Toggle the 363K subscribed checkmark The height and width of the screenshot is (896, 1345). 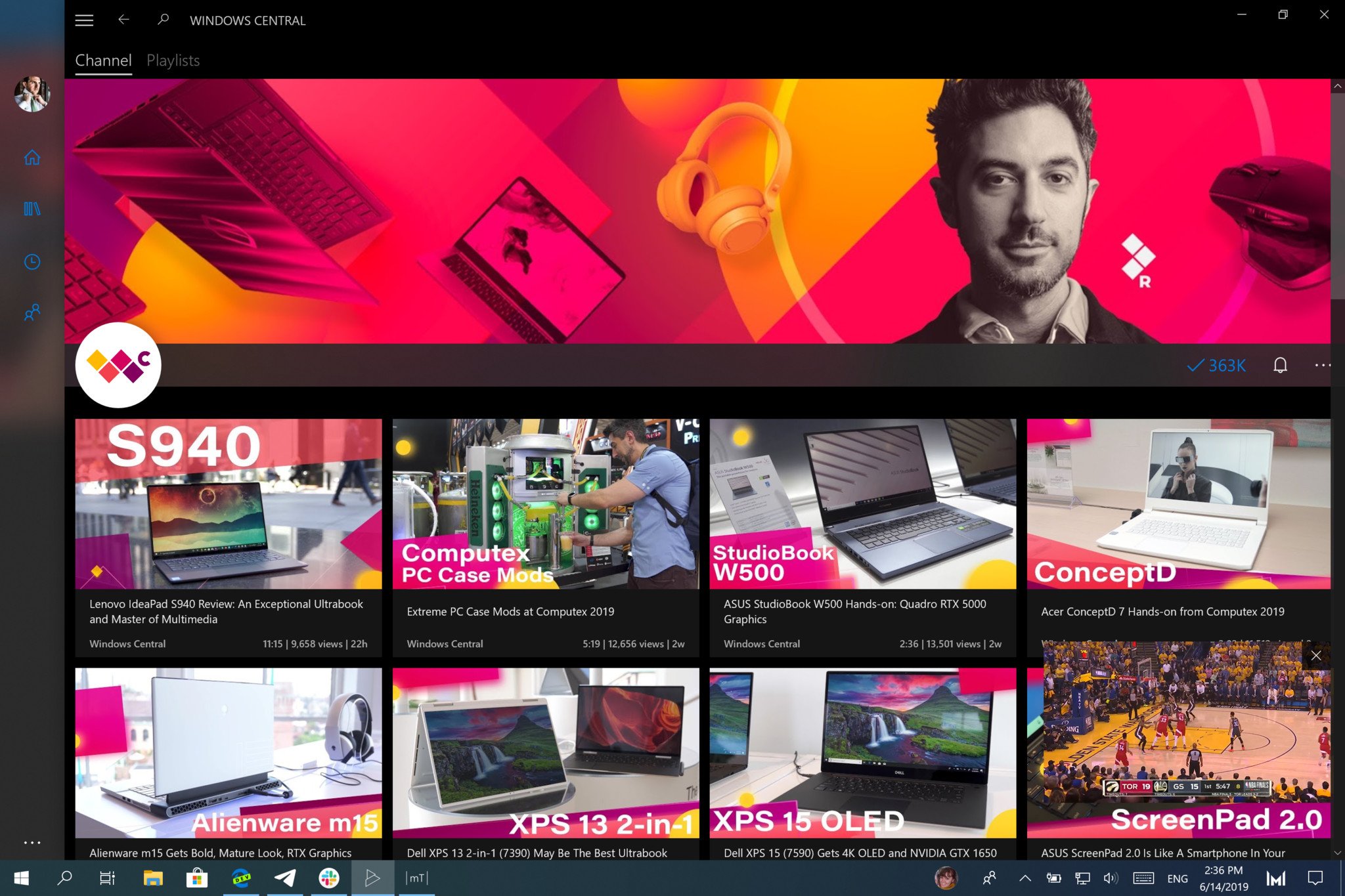(x=1216, y=365)
